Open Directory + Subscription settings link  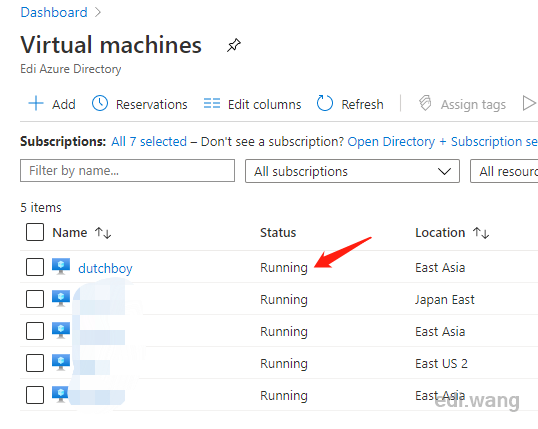tap(443, 141)
